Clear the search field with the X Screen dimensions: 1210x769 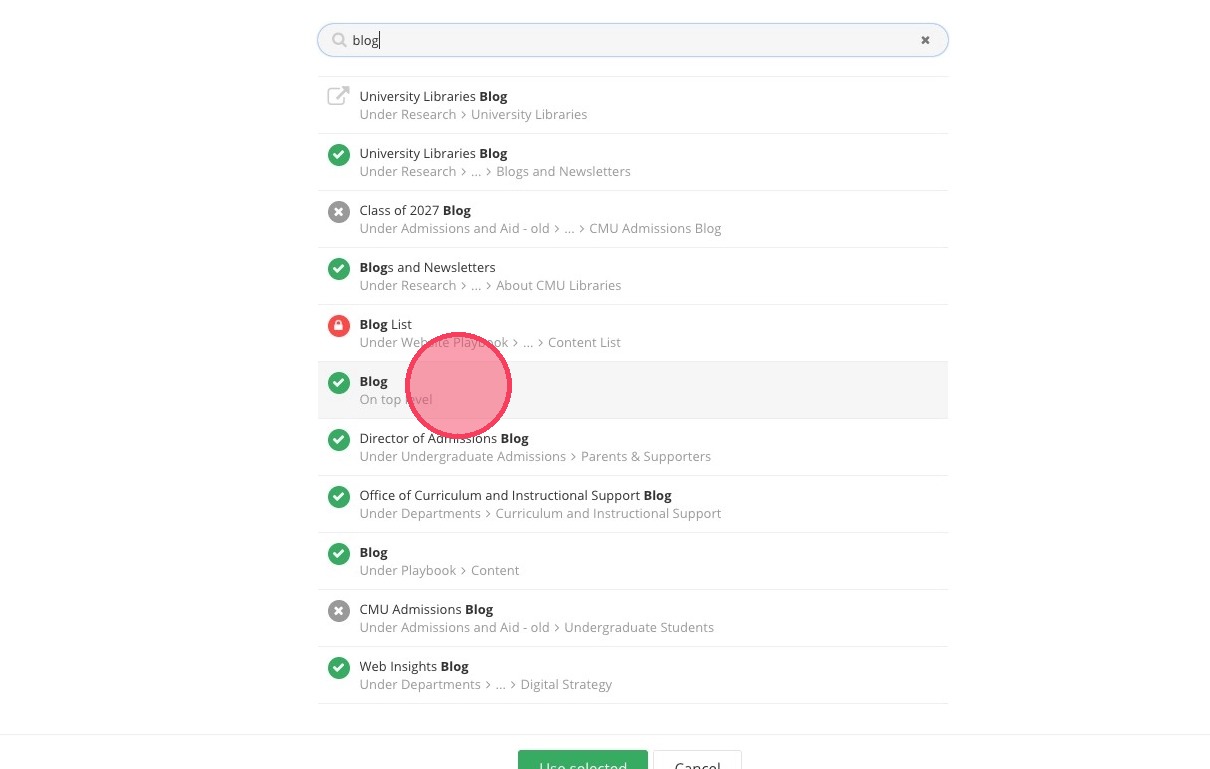(x=925, y=41)
